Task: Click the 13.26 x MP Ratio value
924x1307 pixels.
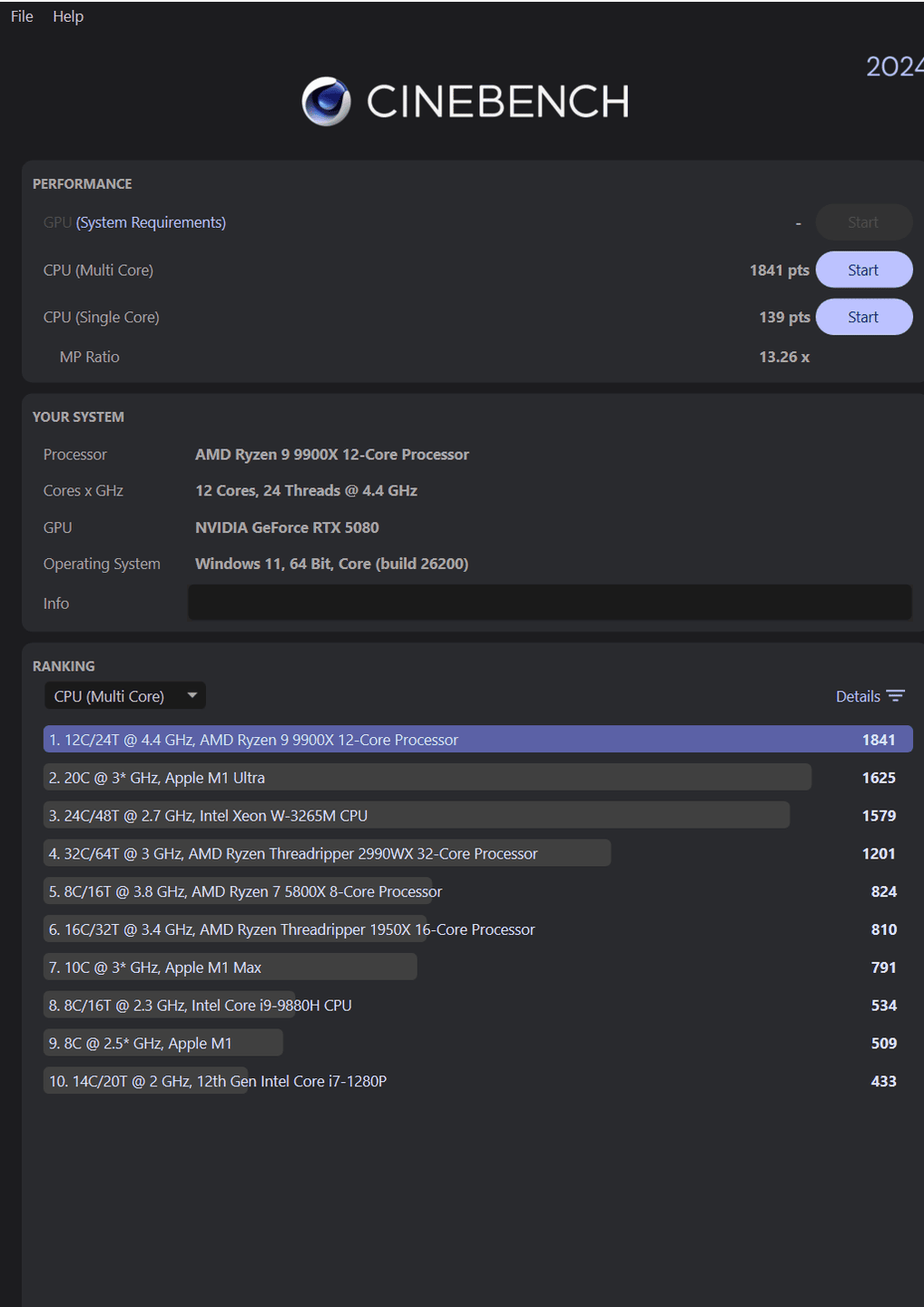Action: click(x=784, y=357)
